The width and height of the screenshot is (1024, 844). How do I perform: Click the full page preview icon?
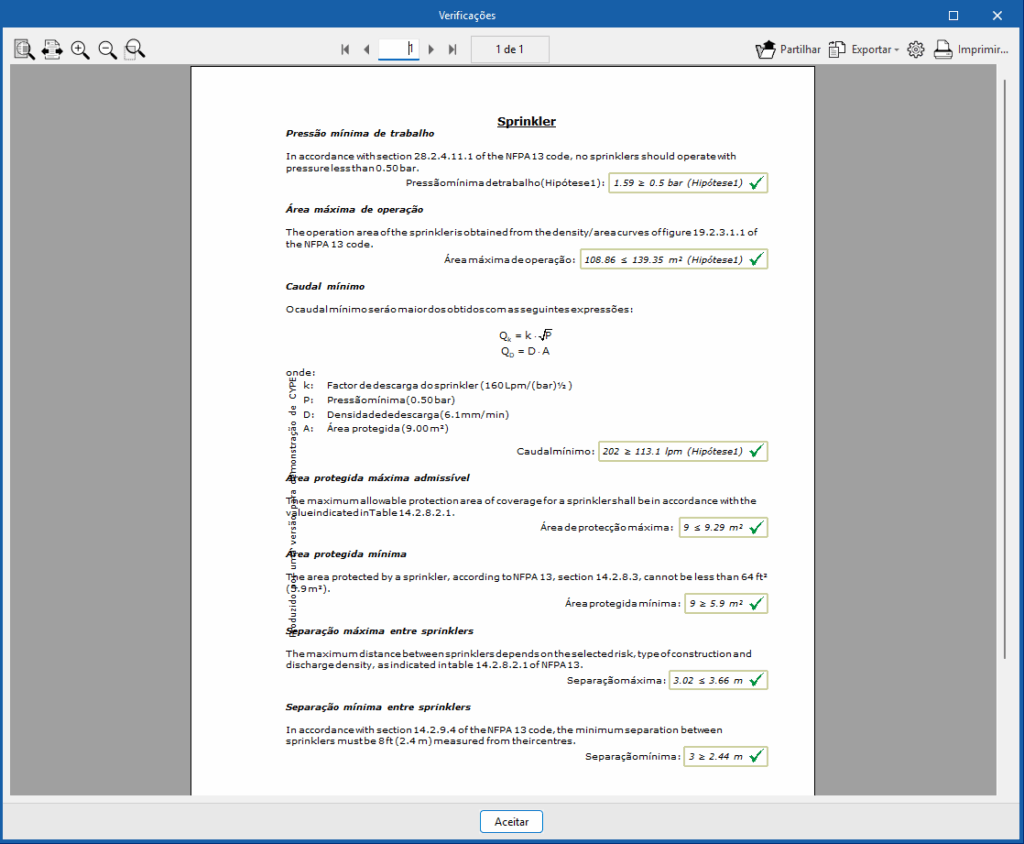24,49
